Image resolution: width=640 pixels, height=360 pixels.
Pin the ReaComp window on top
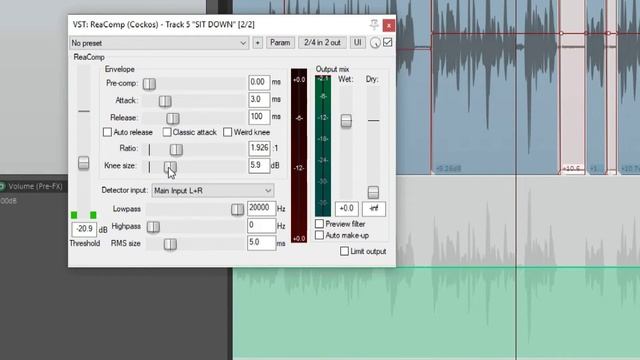coord(374,24)
